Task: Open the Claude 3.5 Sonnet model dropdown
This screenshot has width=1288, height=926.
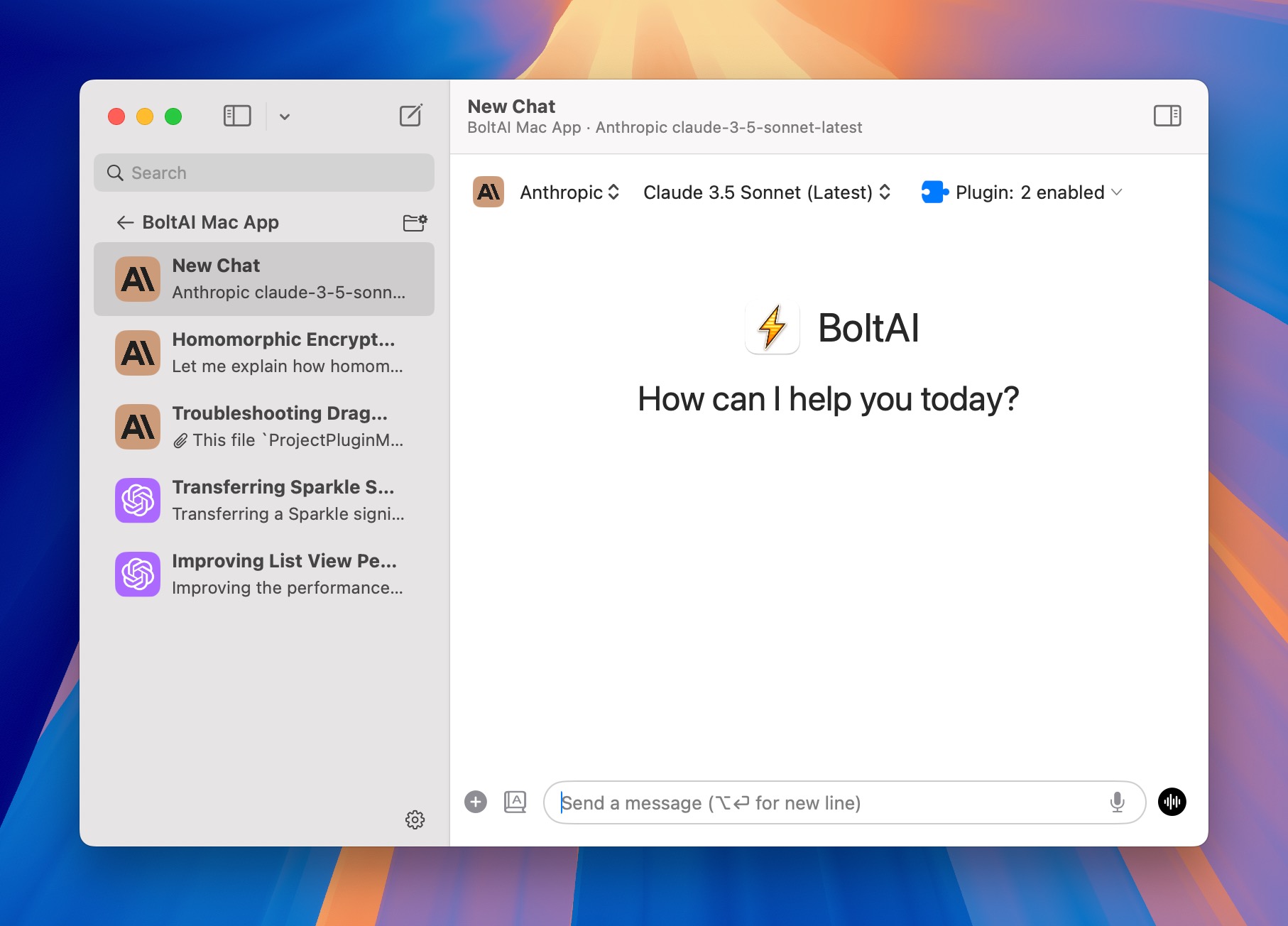Action: (x=766, y=192)
